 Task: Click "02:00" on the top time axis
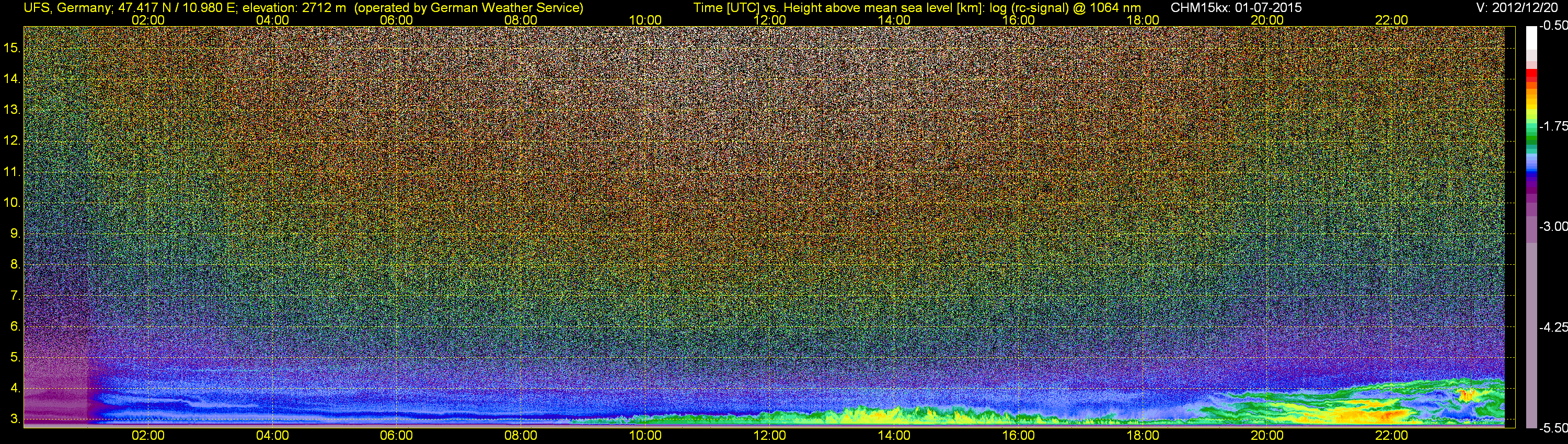click(x=148, y=20)
